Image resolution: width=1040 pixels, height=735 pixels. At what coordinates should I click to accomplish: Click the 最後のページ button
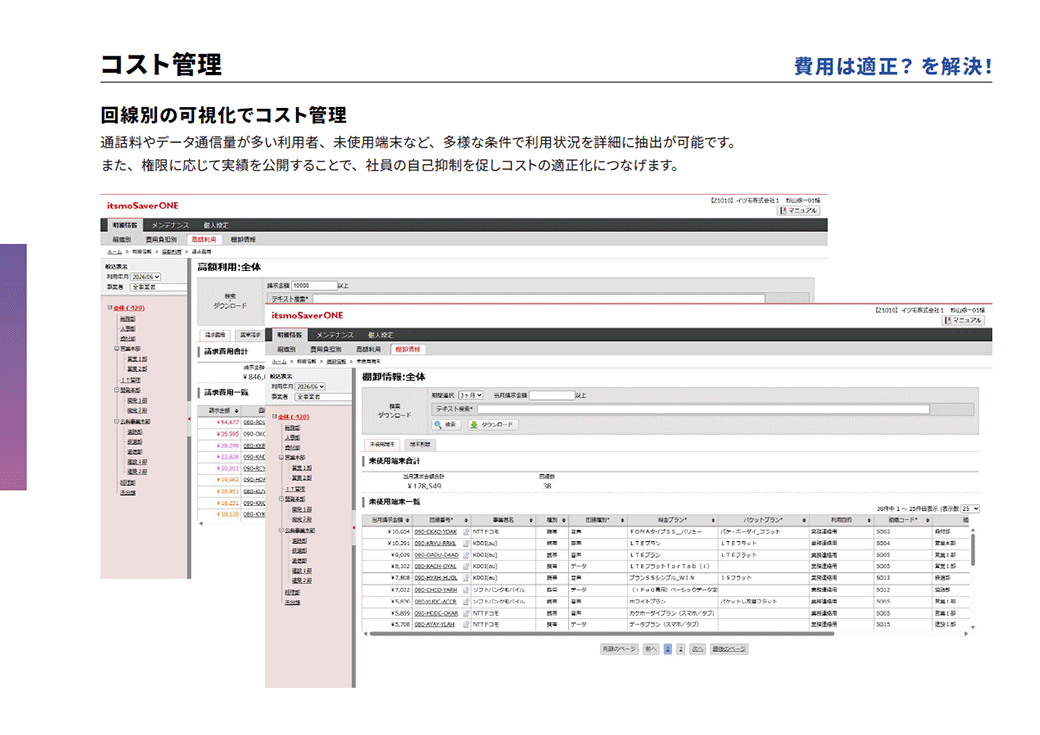point(729,649)
